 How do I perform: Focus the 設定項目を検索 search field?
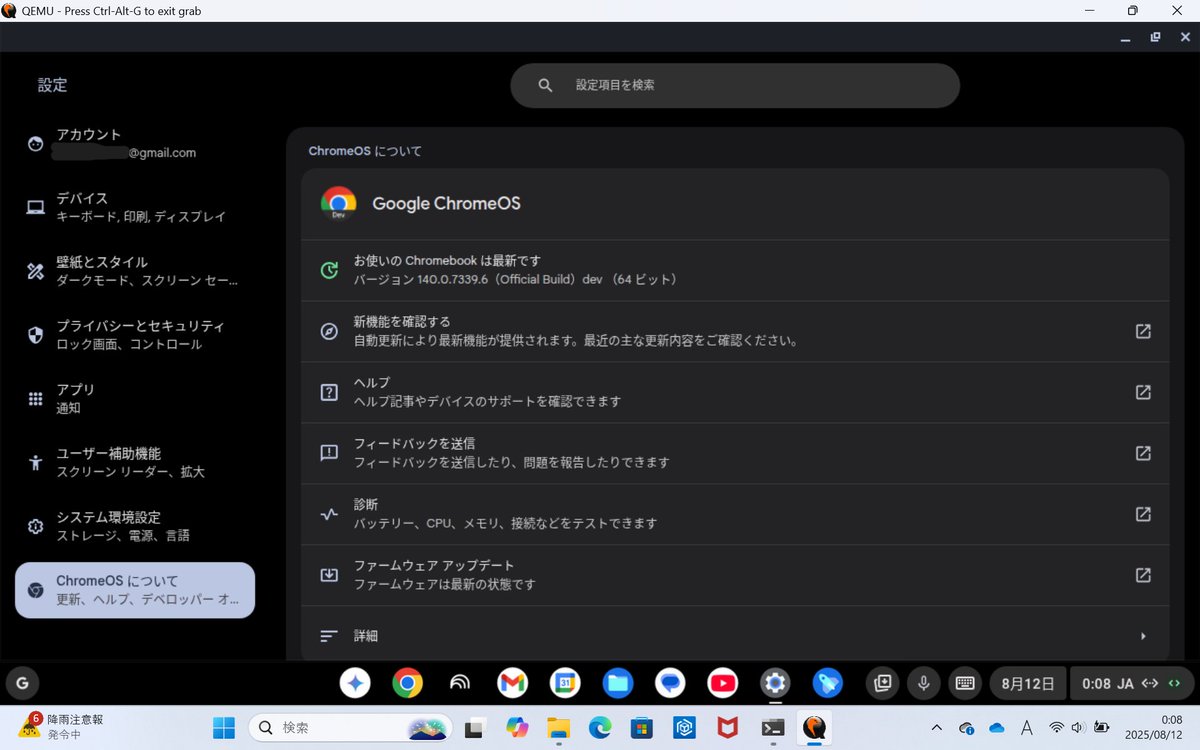(x=735, y=85)
